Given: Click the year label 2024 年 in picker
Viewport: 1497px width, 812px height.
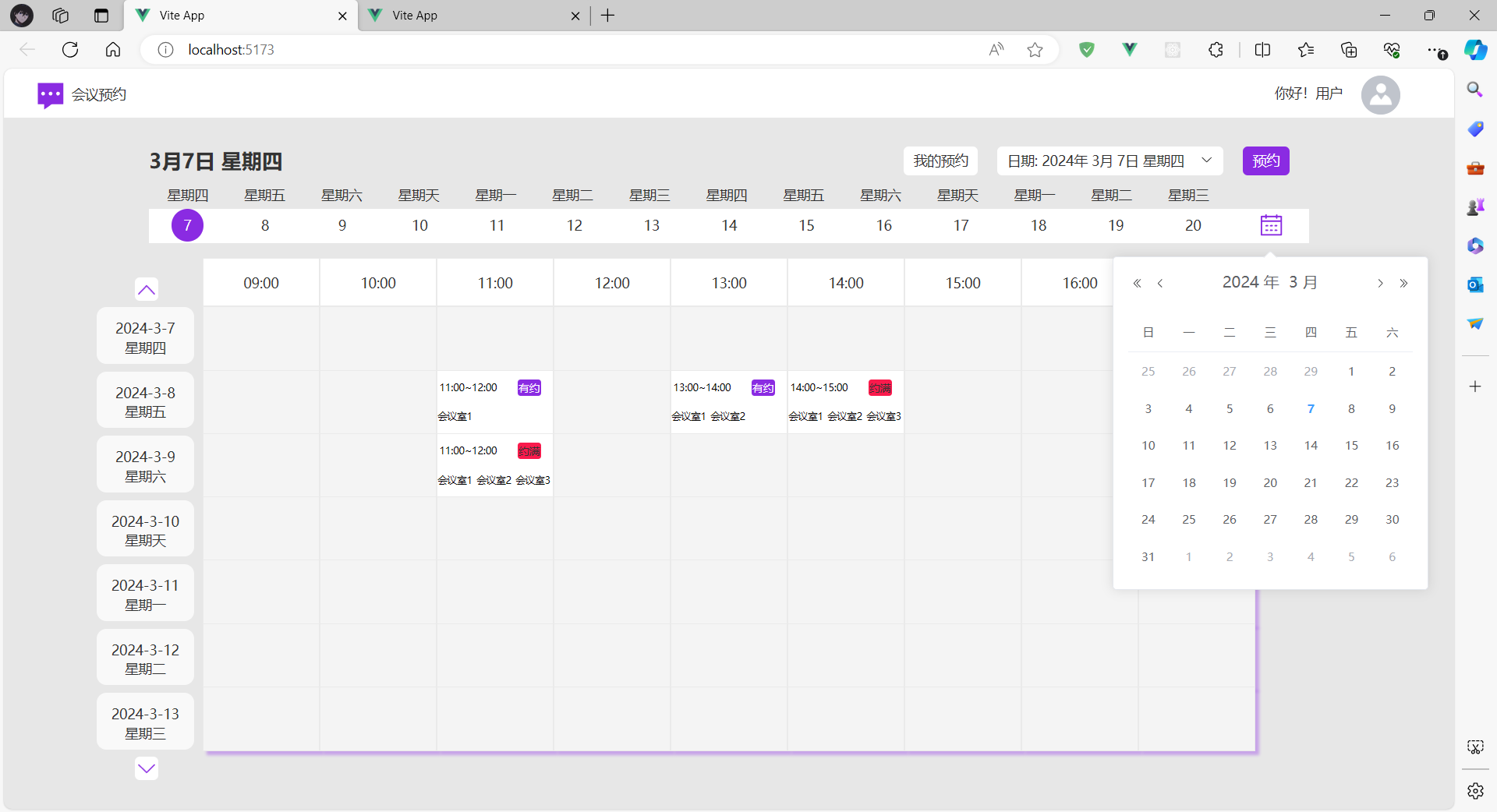Looking at the screenshot, I should (1251, 282).
